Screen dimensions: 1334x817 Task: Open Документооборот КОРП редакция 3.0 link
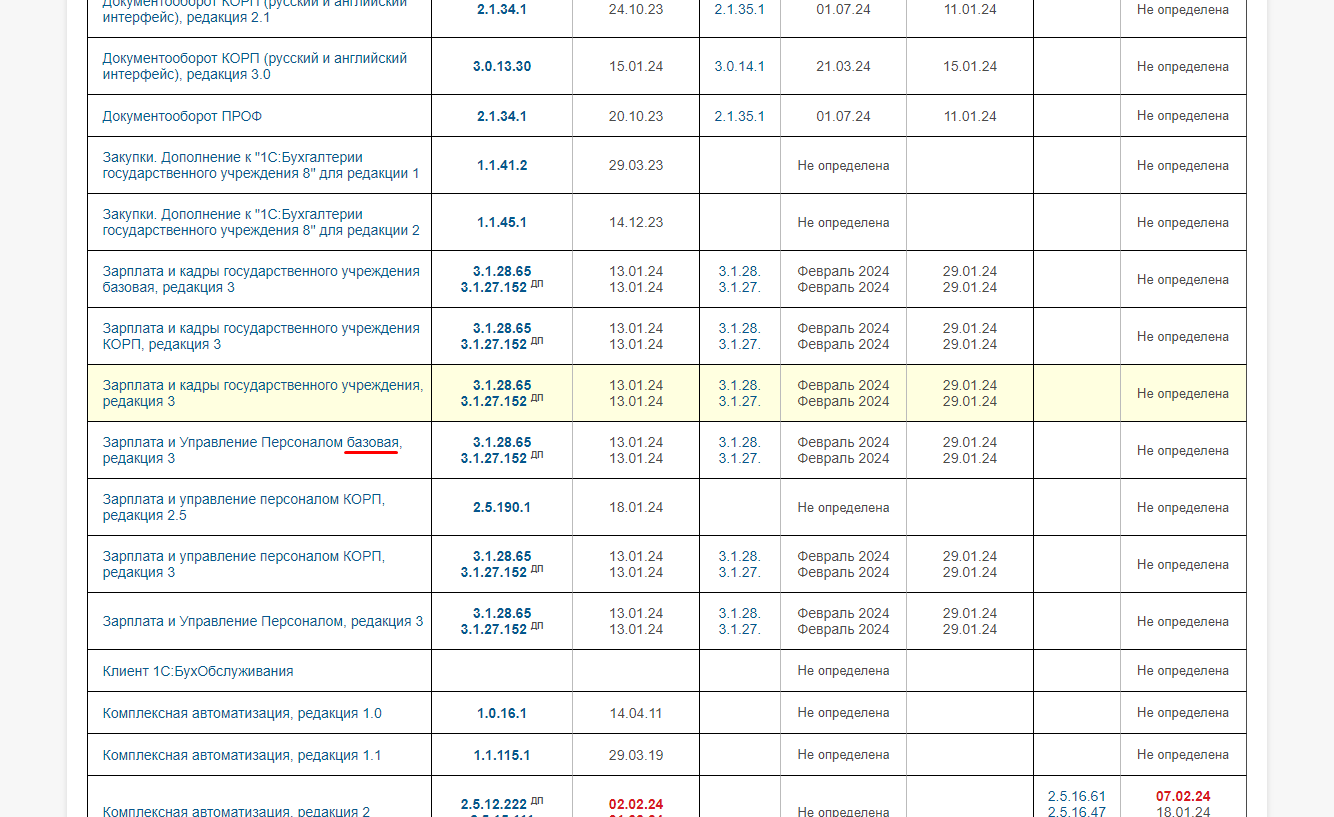(255, 66)
